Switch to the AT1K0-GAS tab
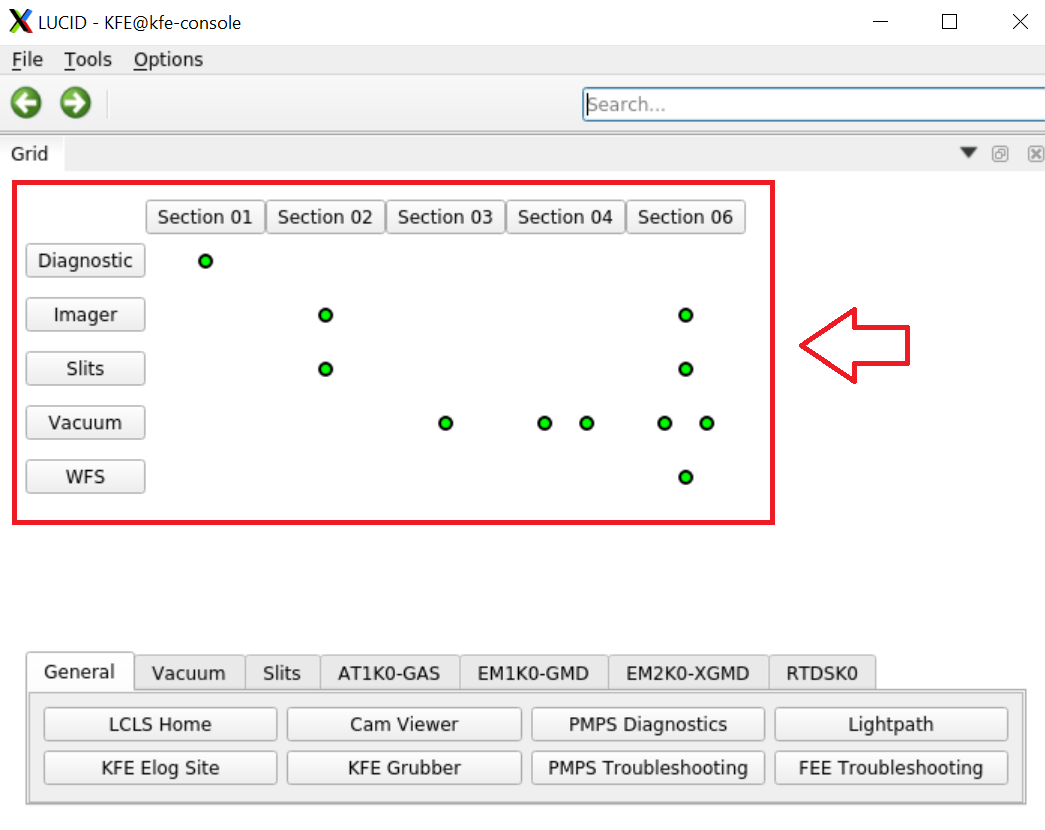Screen dimensions: 1045x830 (389, 673)
